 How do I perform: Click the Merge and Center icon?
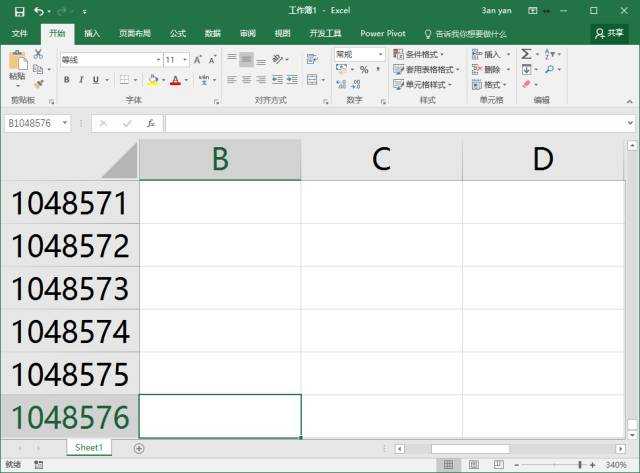[312, 80]
